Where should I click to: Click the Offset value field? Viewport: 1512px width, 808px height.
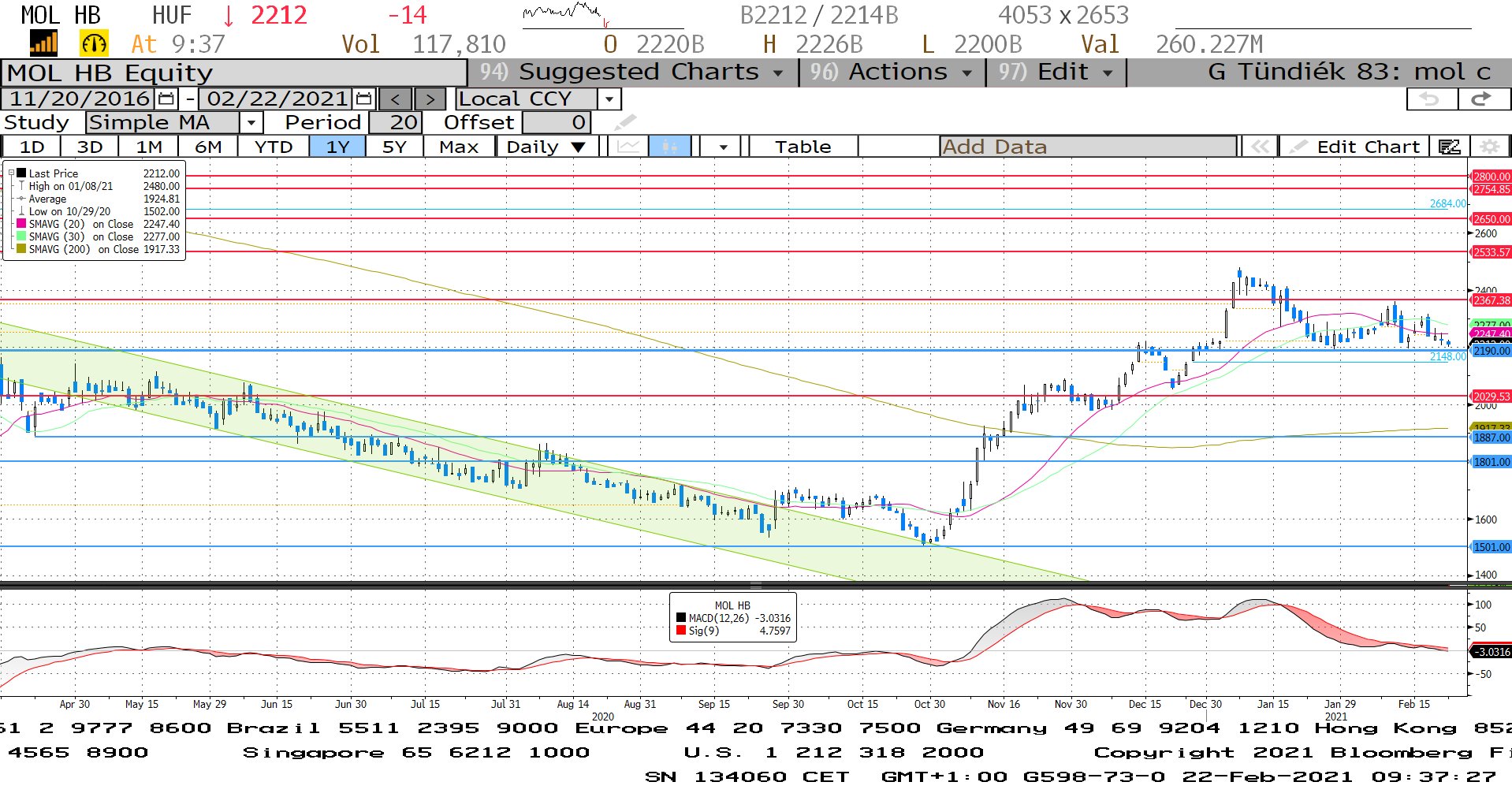(x=556, y=123)
